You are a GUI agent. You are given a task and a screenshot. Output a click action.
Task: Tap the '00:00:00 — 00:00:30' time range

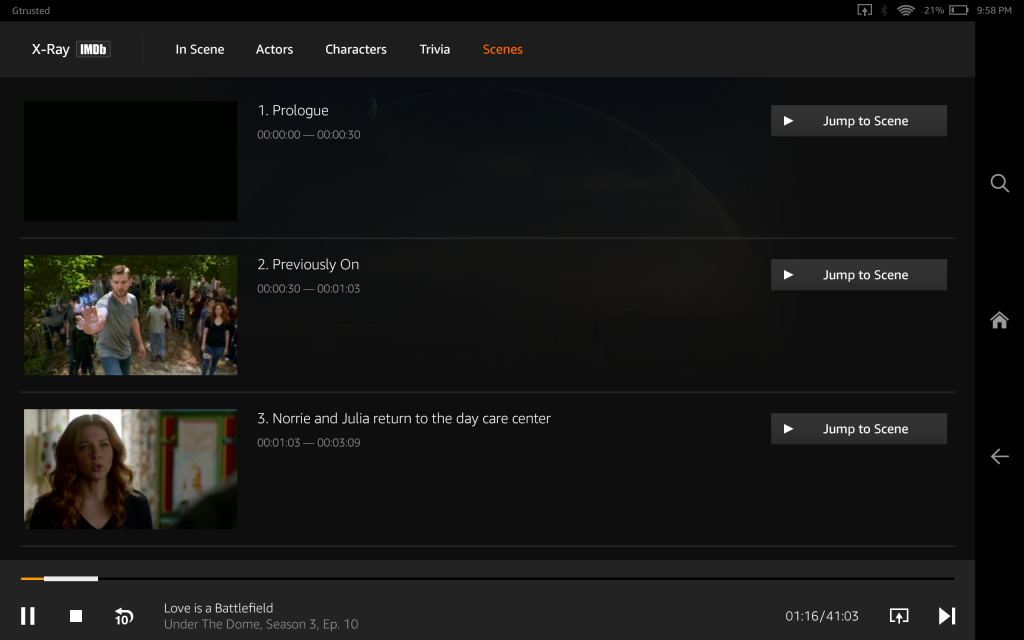(309, 135)
